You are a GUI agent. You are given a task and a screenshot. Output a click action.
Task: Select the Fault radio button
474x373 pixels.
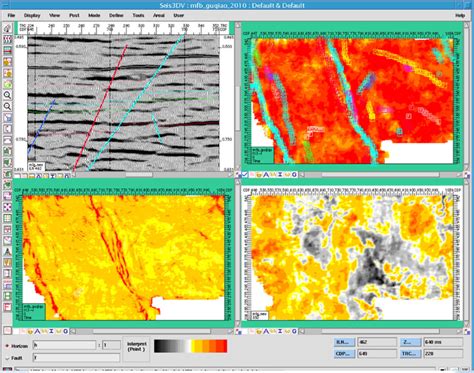7,358
